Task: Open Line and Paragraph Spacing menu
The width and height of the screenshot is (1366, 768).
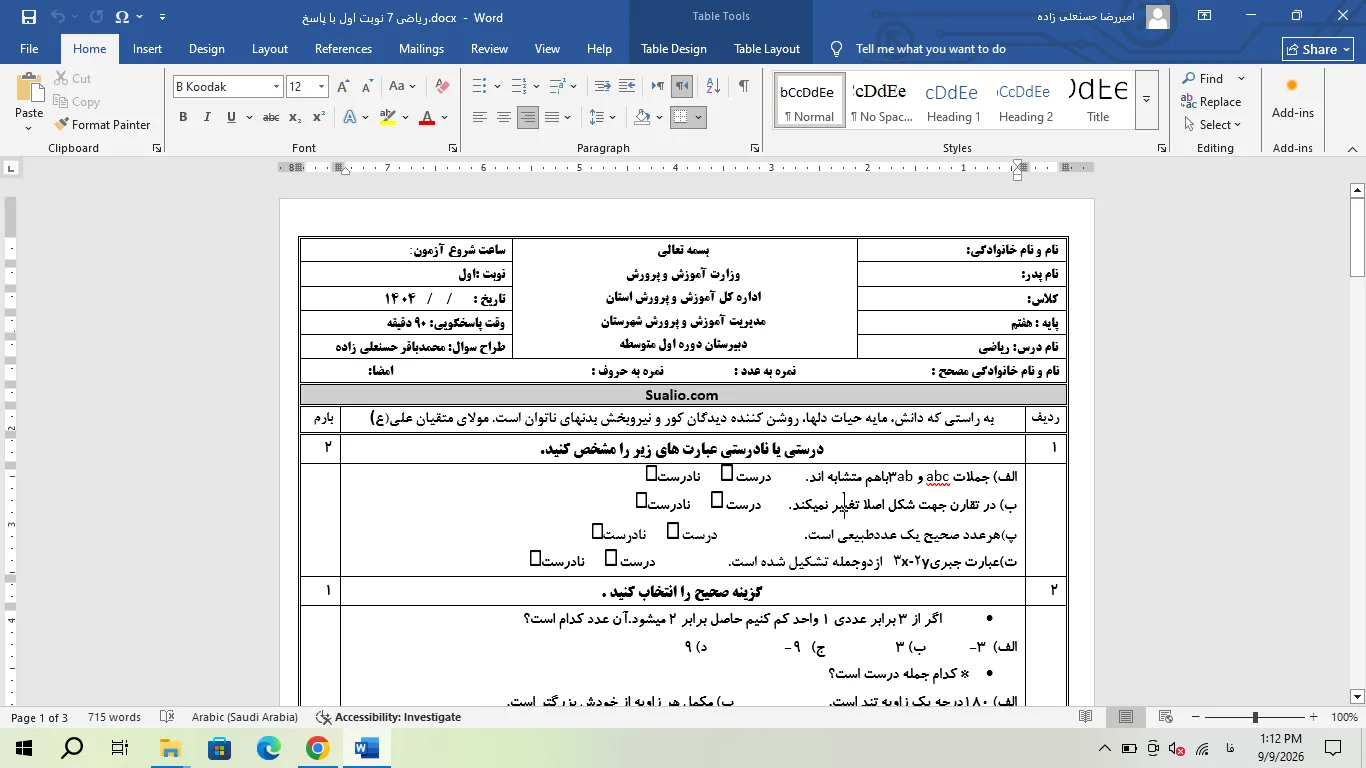Action: click(598, 117)
